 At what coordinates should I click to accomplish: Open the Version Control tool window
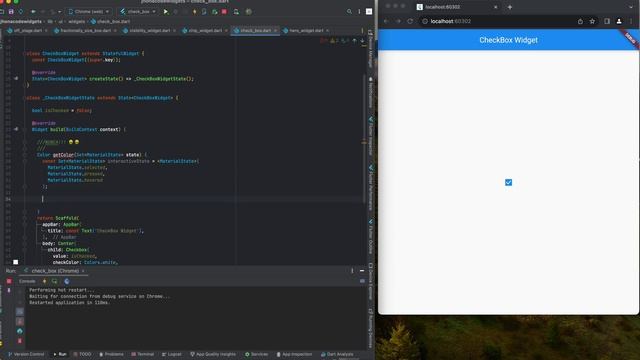click(26, 354)
